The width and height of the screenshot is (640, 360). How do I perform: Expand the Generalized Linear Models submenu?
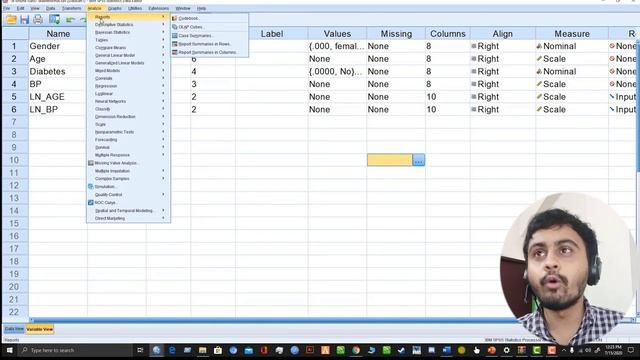pyautogui.click(x=128, y=63)
